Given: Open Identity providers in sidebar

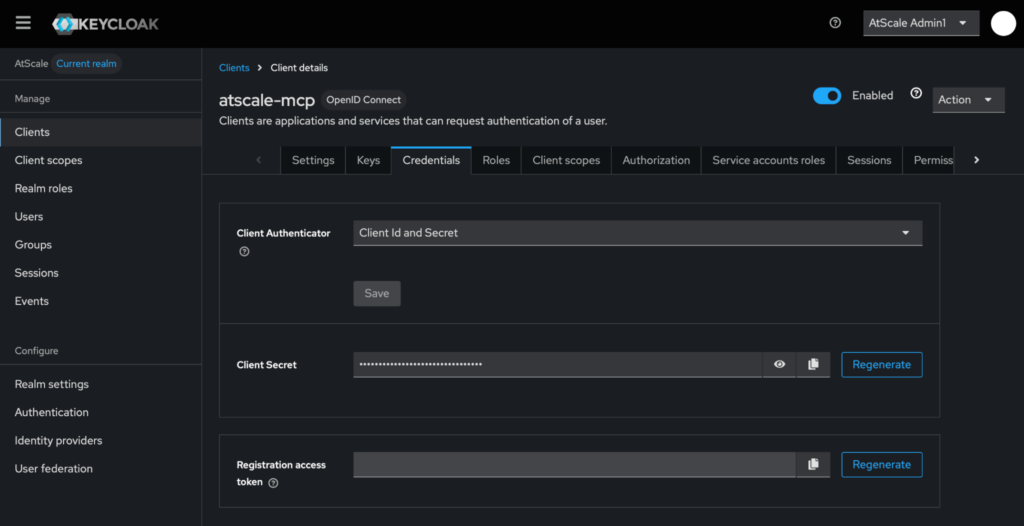Looking at the screenshot, I should pos(101,440).
